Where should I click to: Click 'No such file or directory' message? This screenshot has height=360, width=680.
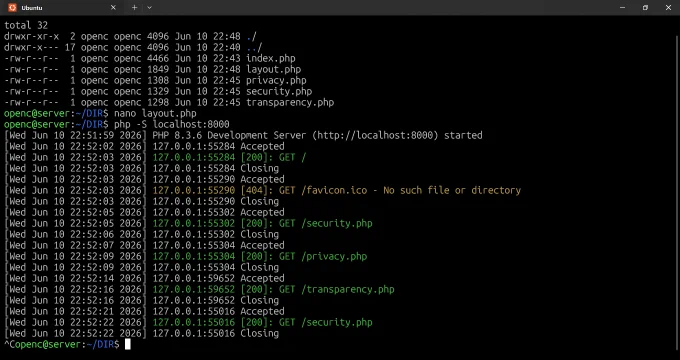452,190
